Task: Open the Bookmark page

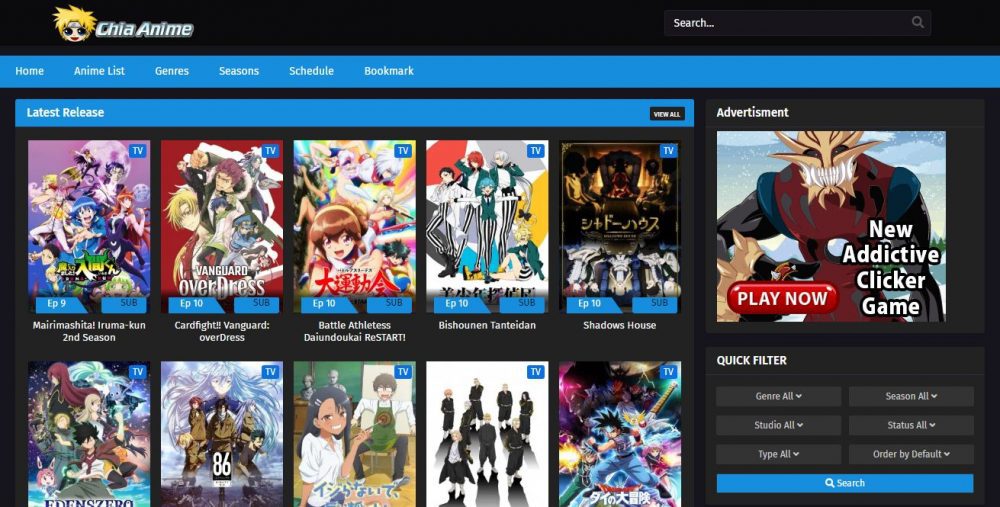Action: [x=389, y=71]
